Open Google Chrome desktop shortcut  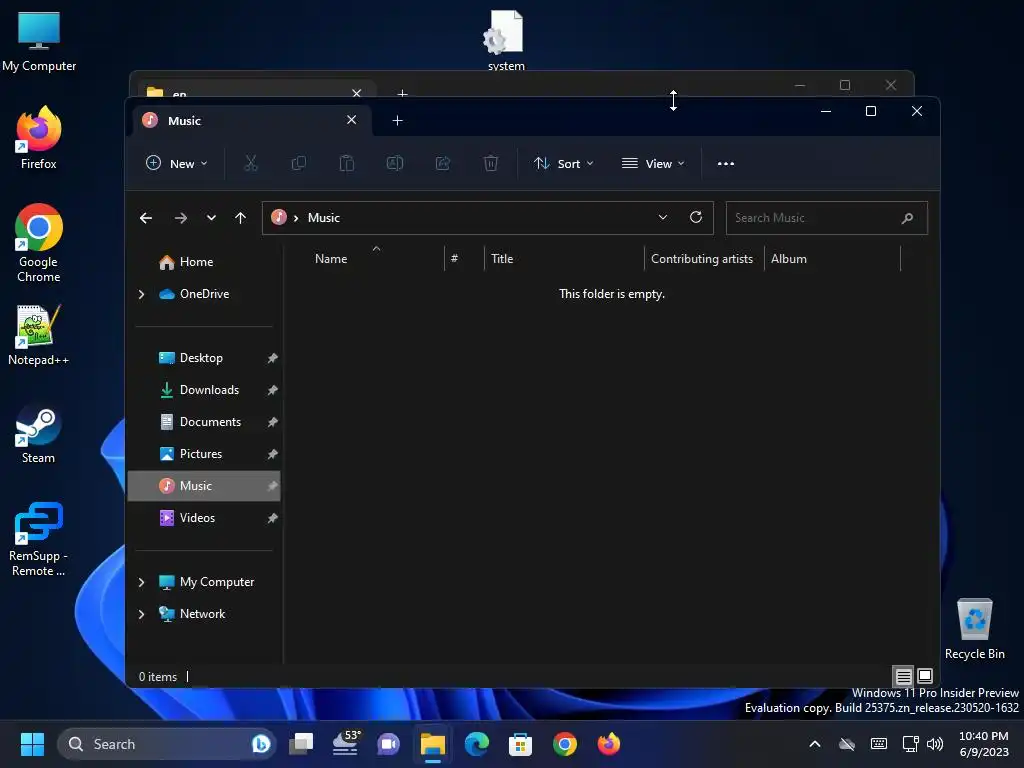(x=39, y=243)
